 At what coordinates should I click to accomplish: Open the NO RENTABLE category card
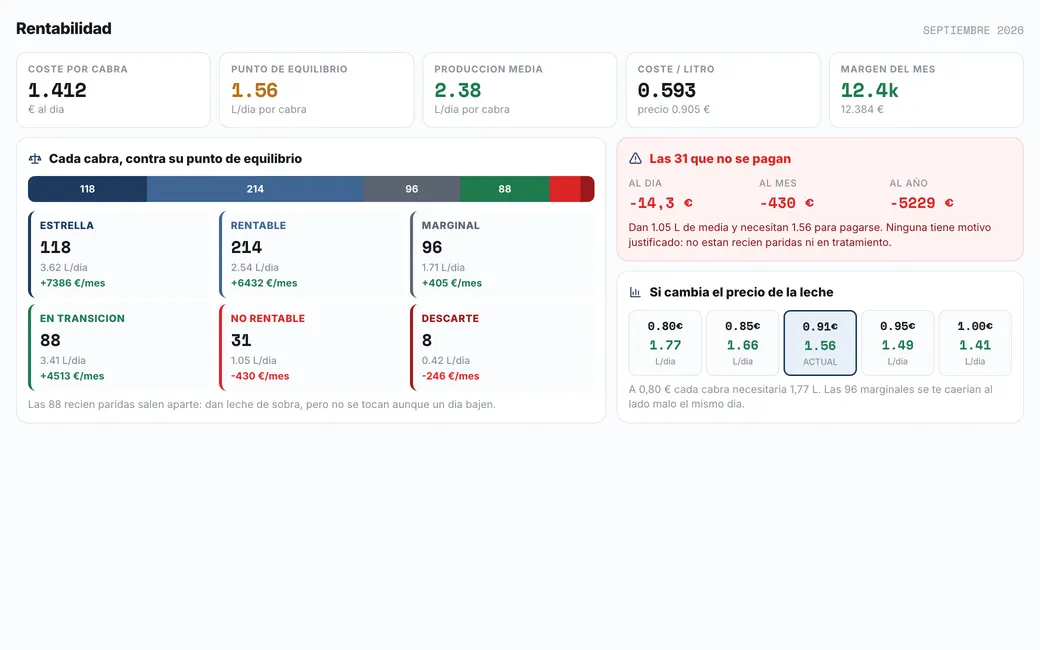[x=310, y=347]
